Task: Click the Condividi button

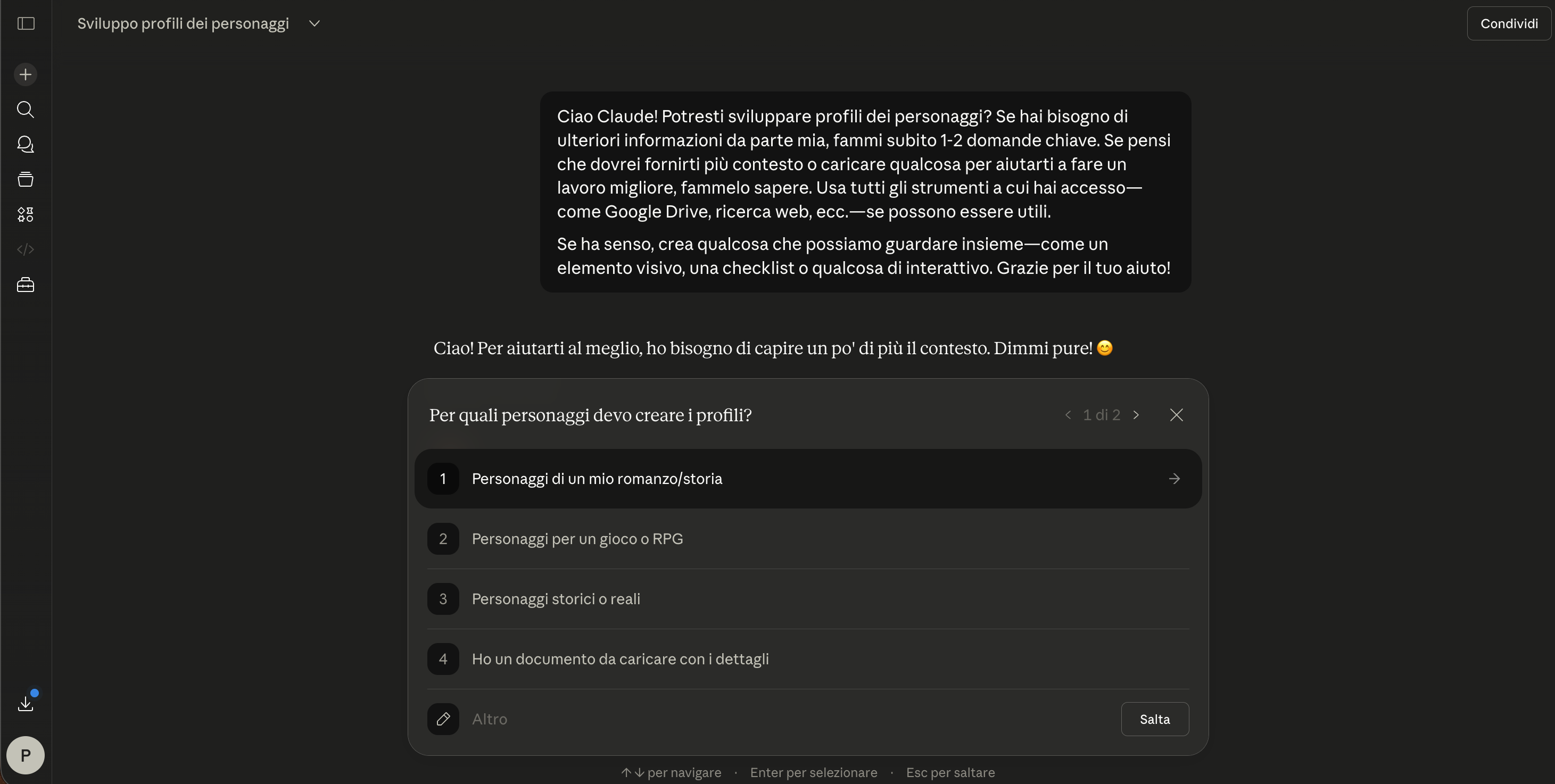Action: click(x=1509, y=23)
